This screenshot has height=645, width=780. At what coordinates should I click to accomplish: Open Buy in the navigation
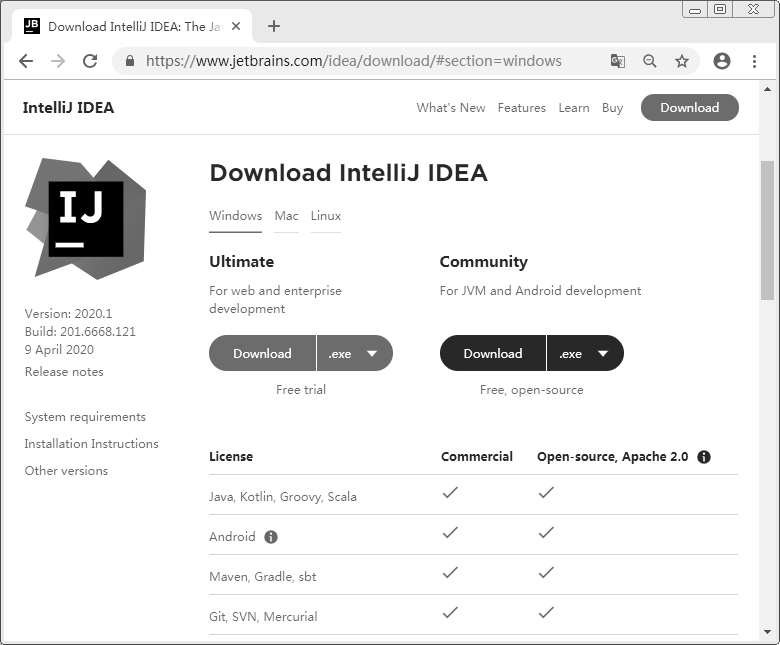tap(612, 107)
